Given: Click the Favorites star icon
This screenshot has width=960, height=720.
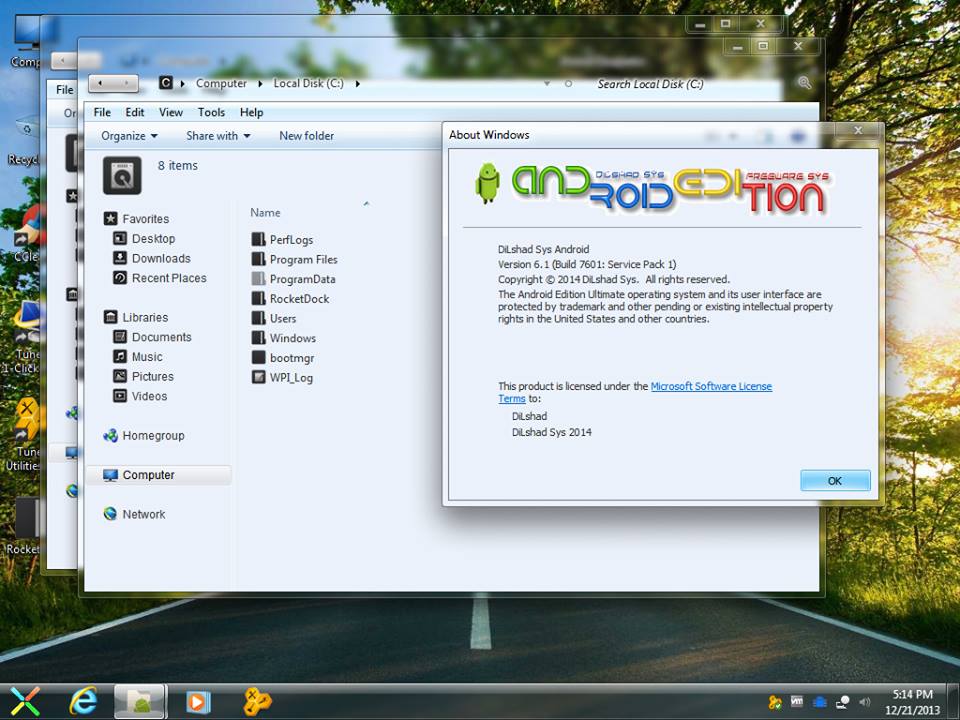Looking at the screenshot, I should tap(110, 218).
